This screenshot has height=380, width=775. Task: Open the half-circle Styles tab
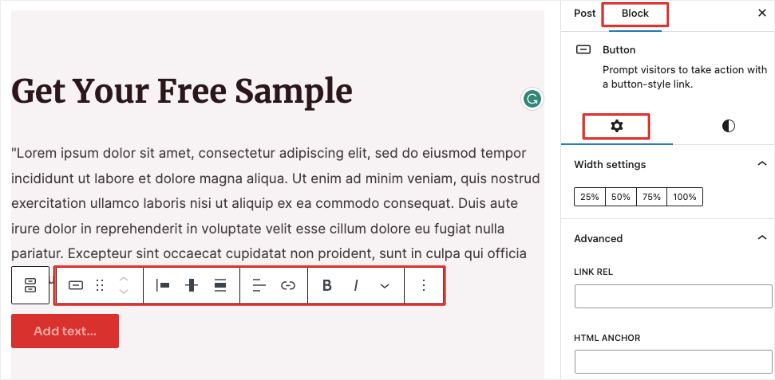pyautogui.click(x=728, y=126)
